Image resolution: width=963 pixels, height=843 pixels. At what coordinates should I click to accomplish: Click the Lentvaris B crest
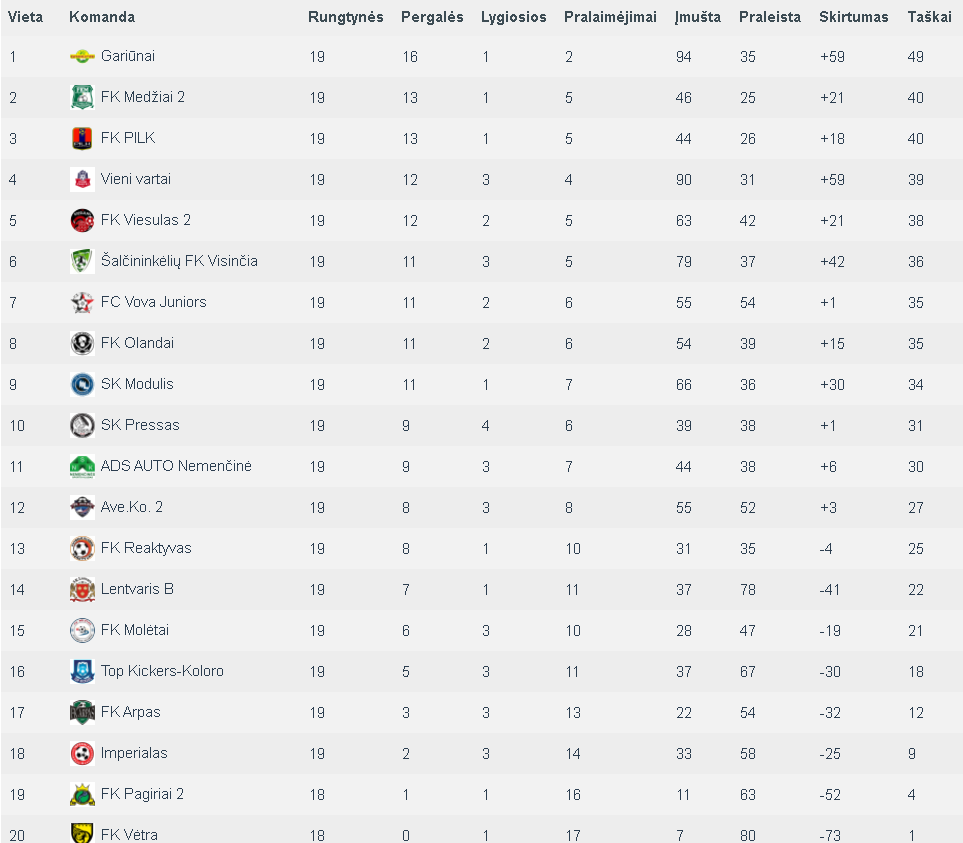pos(82,589)
